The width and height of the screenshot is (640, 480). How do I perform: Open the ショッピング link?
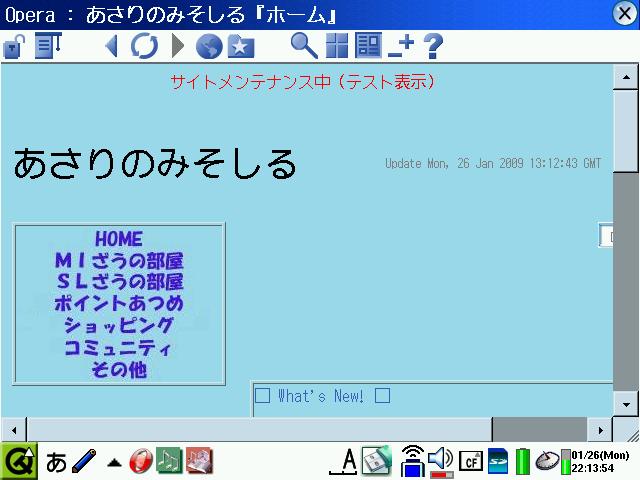(x=119, y=325)
